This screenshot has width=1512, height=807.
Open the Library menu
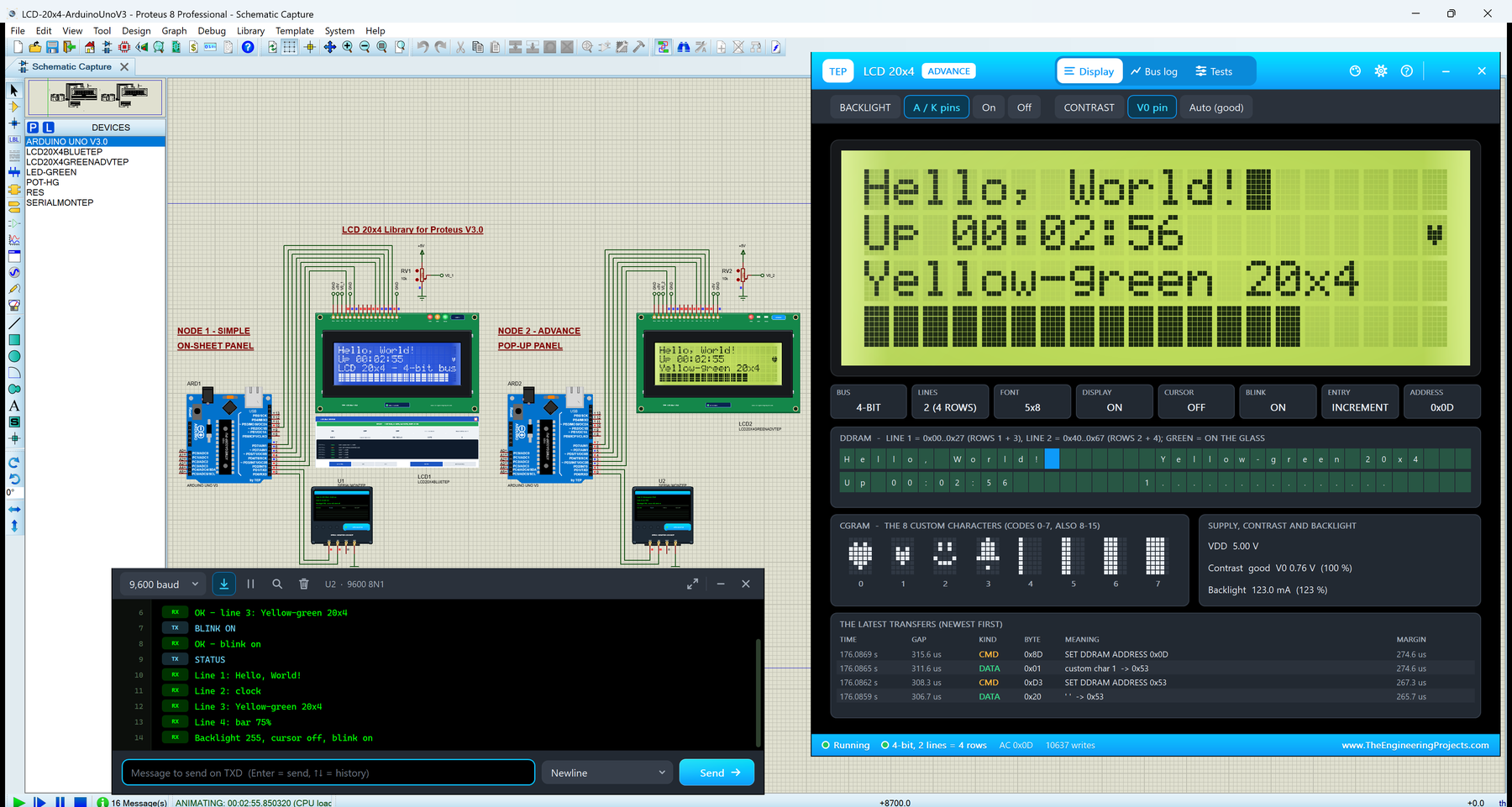(250, 30)
